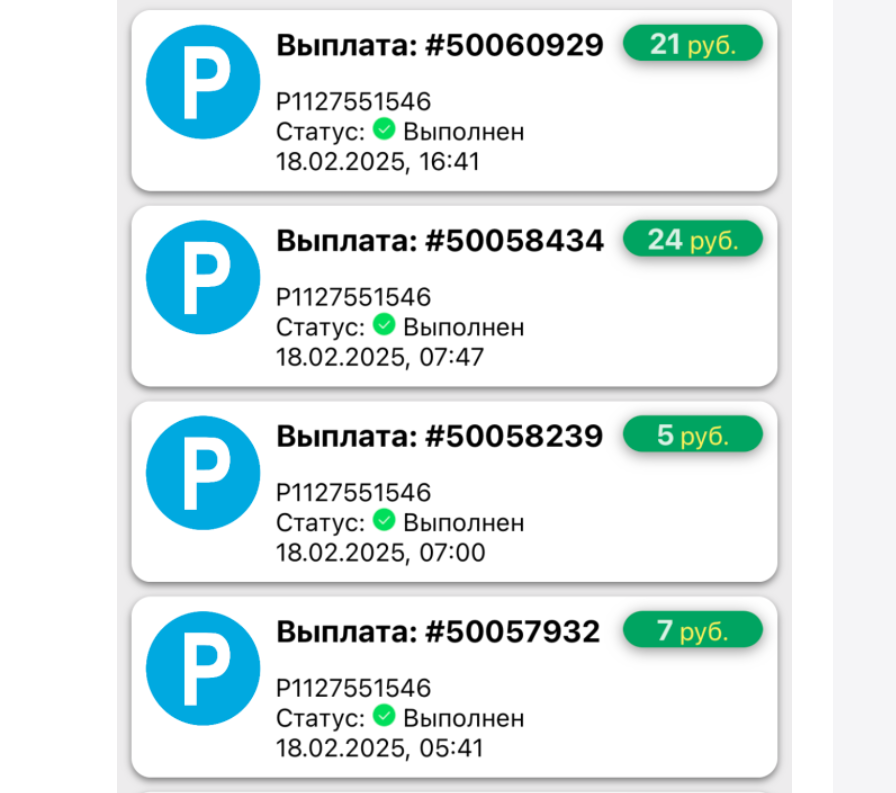Click the 5 руб. amount badge

click(x=692, y=434)
